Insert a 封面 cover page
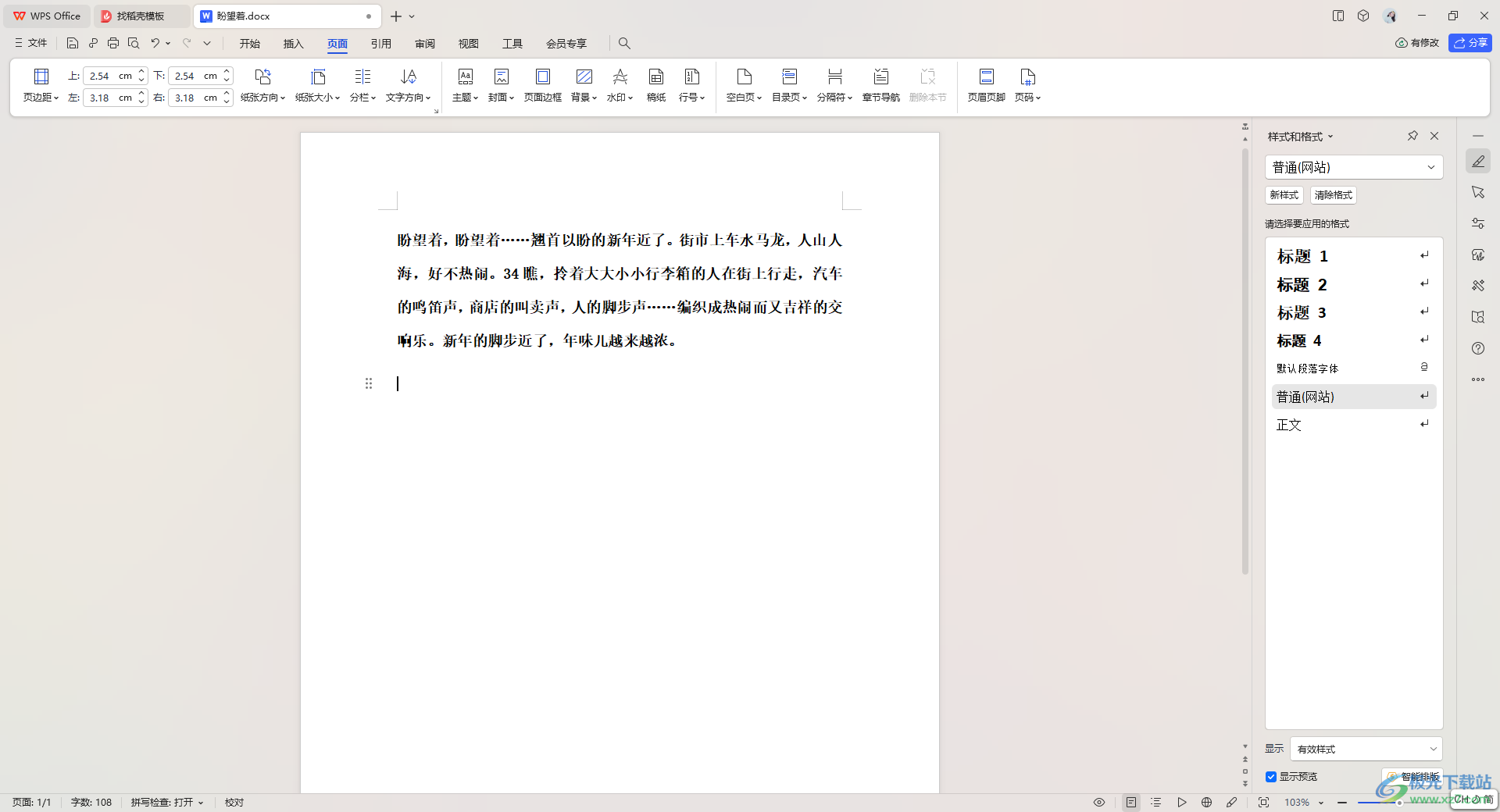Screen dimensions: 1500x812 point(501,85)
